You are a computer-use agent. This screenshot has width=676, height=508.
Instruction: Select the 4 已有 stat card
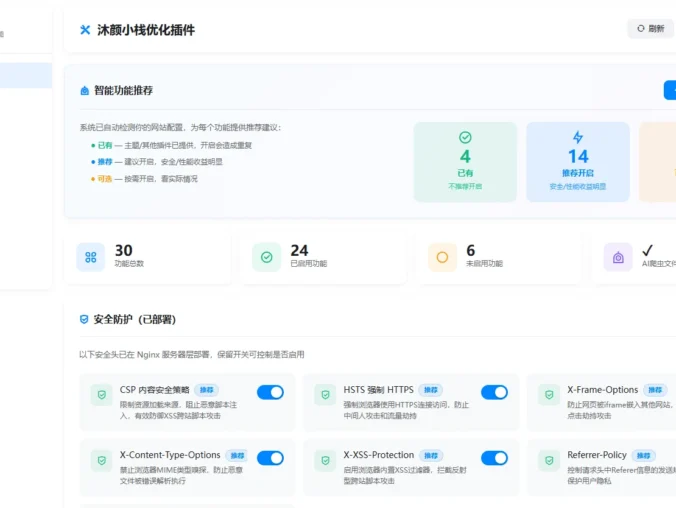click(465, 162)
